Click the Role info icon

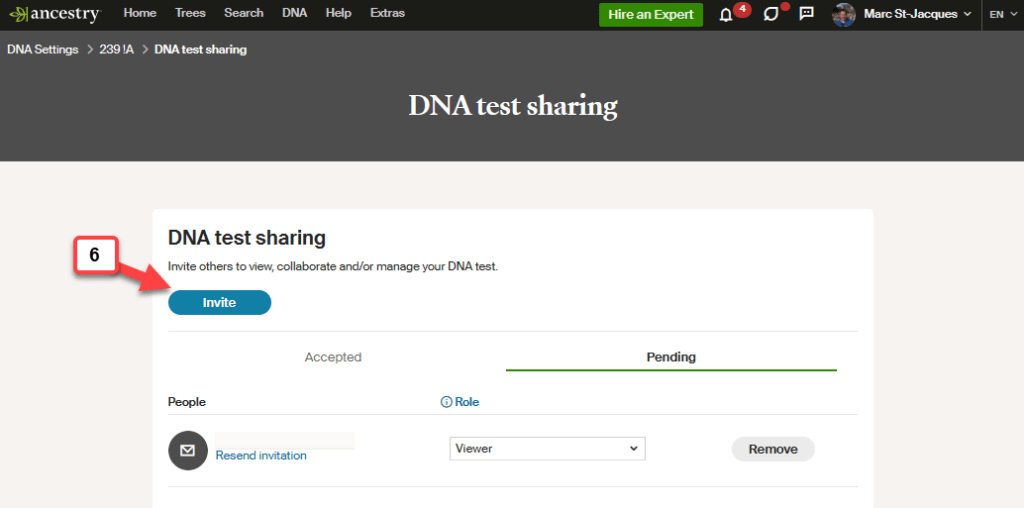coord(446,402)
